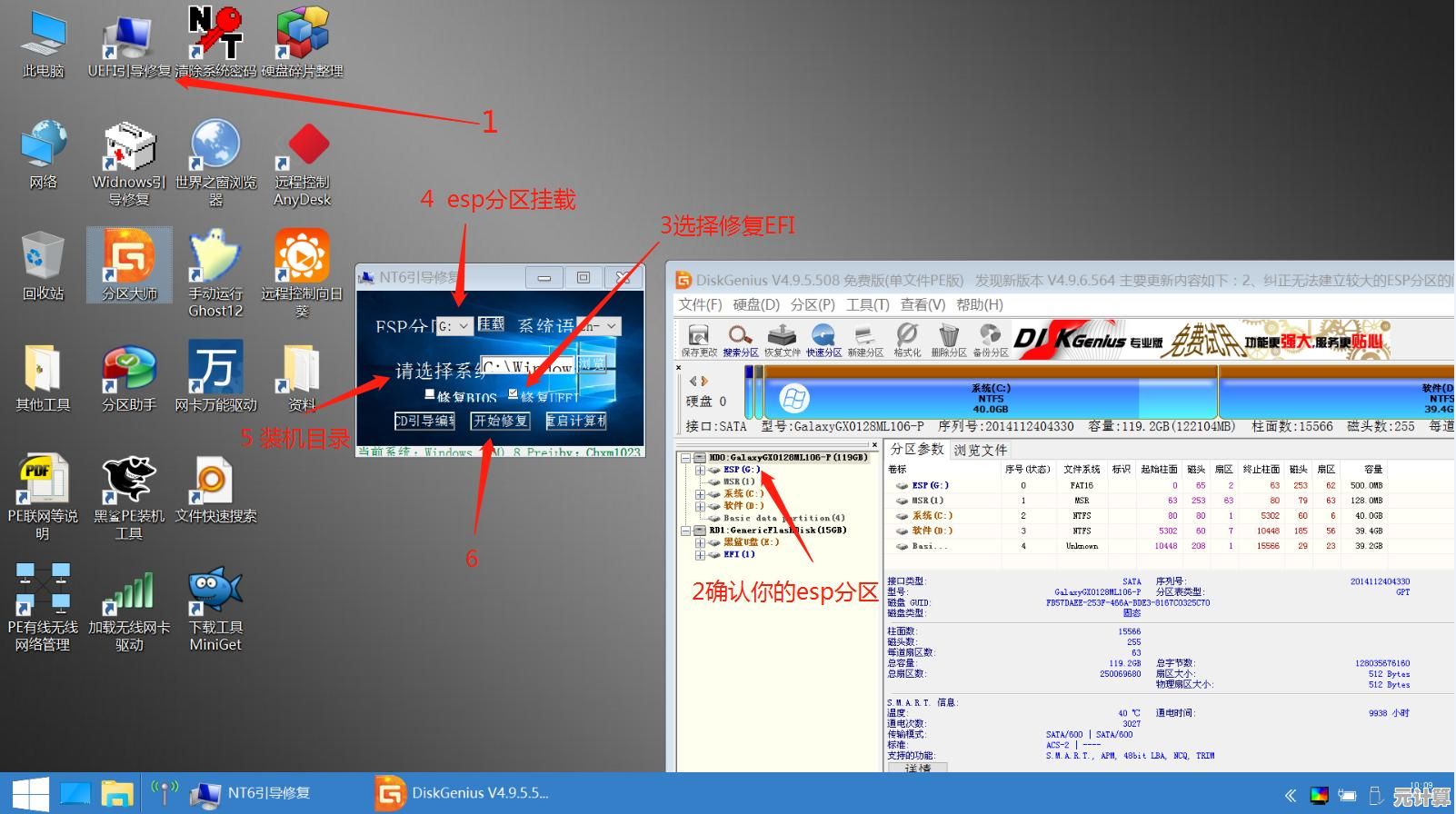Click 恢复文件 (recover files) toolbar icon
The image size is (1456, 814).
782,340
